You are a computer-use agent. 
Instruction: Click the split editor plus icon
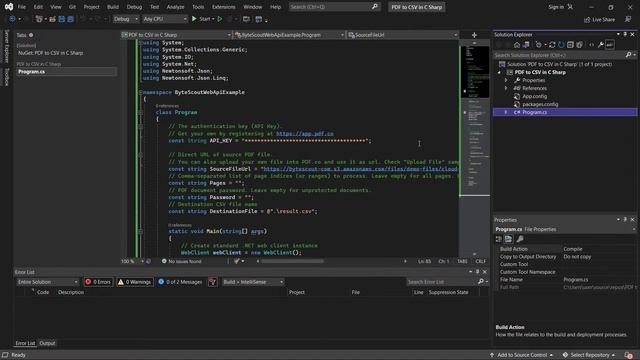[x=474, y=35]
